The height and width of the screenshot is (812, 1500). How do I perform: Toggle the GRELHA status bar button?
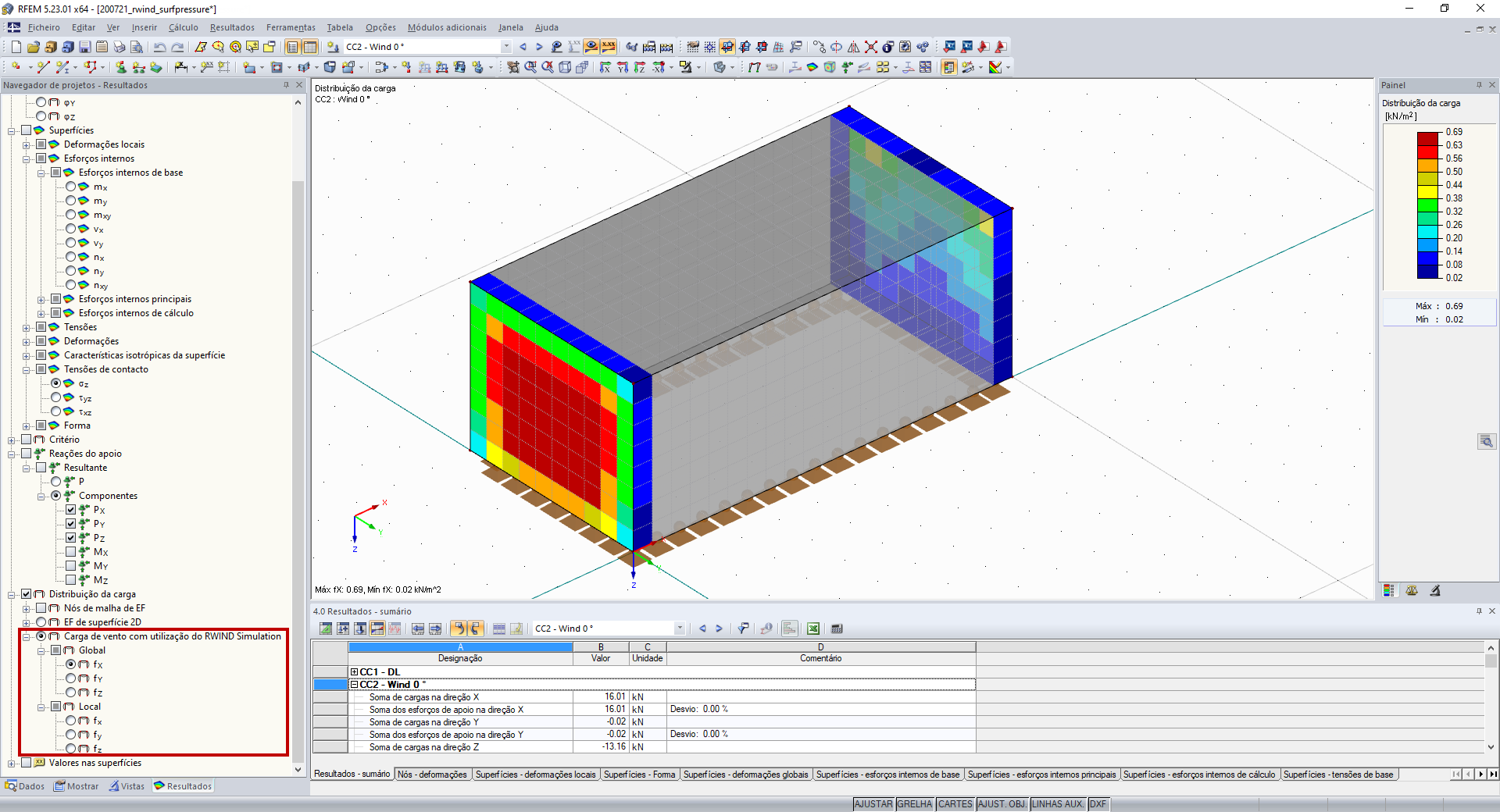[x=915, y=804]
